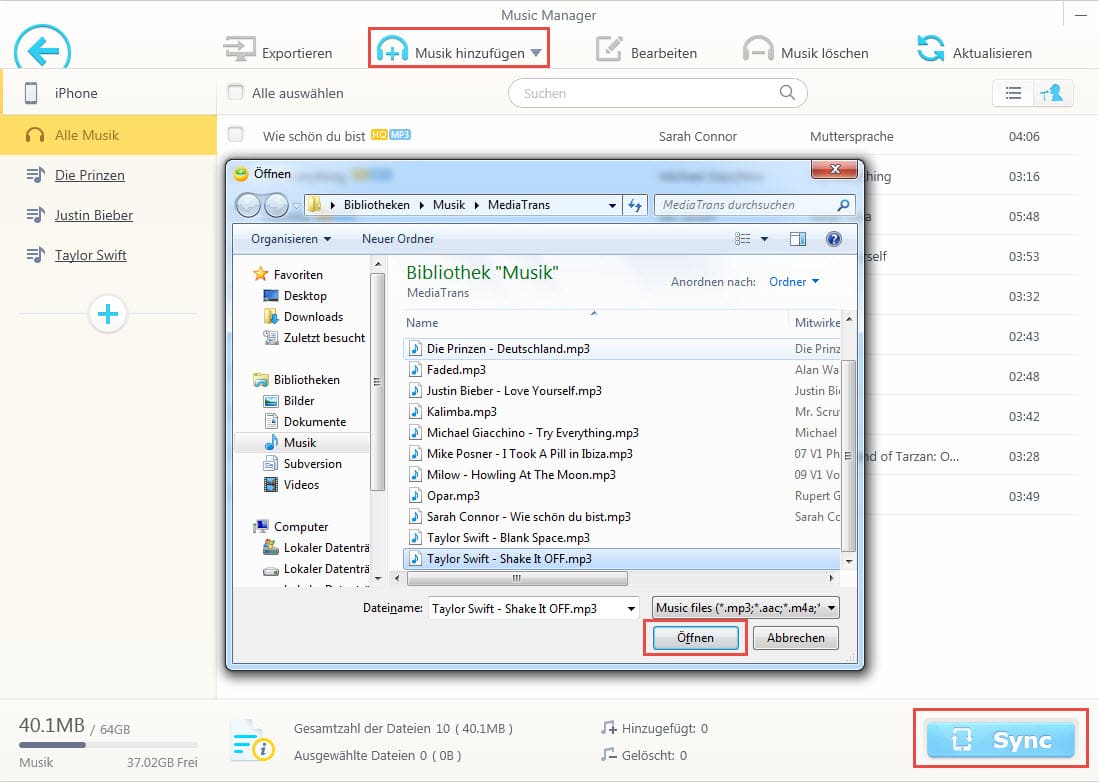
Task: Click the Abbrechen button
Action: click(x=796, y=638)
